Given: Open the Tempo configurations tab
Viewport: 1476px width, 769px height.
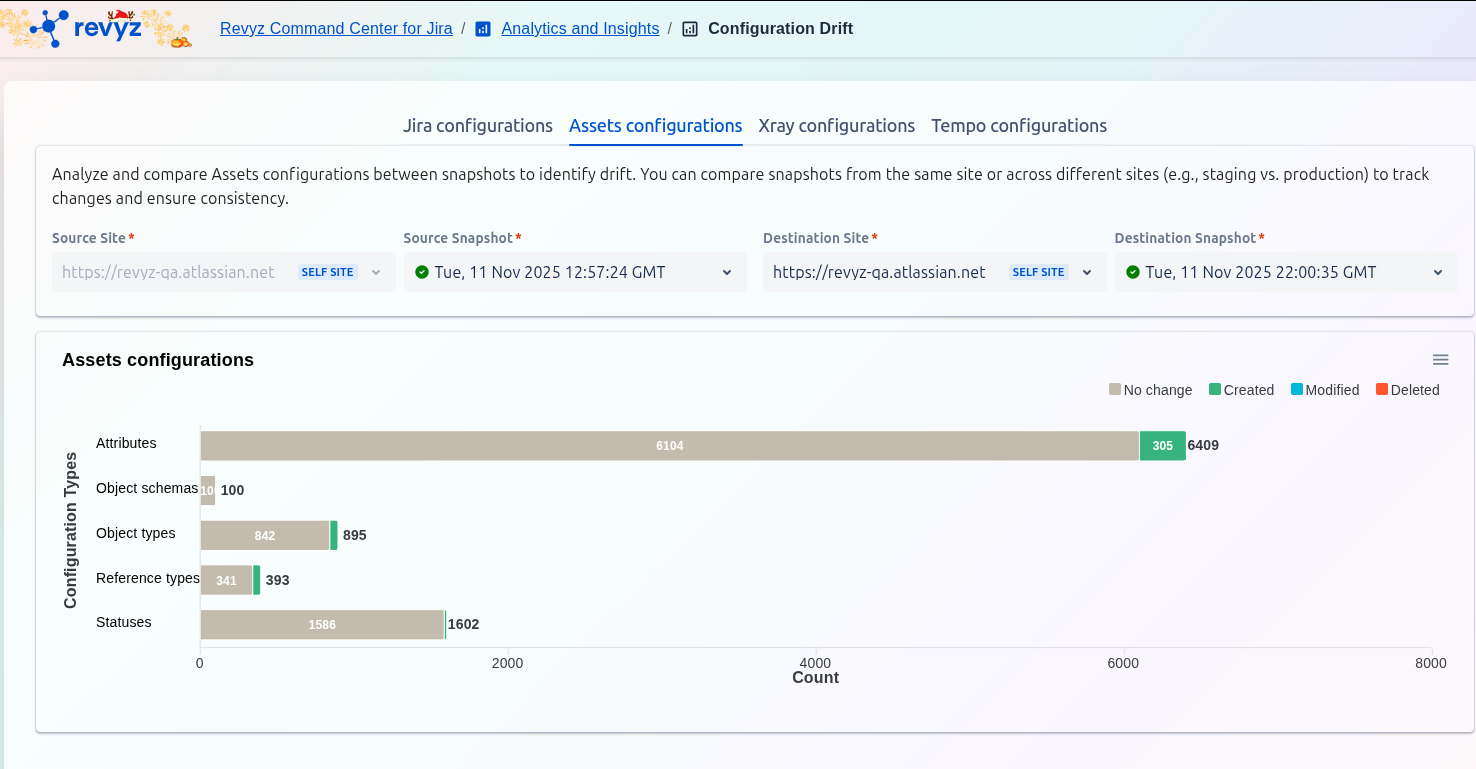Looking at the screenshot, I should 1018,126.
